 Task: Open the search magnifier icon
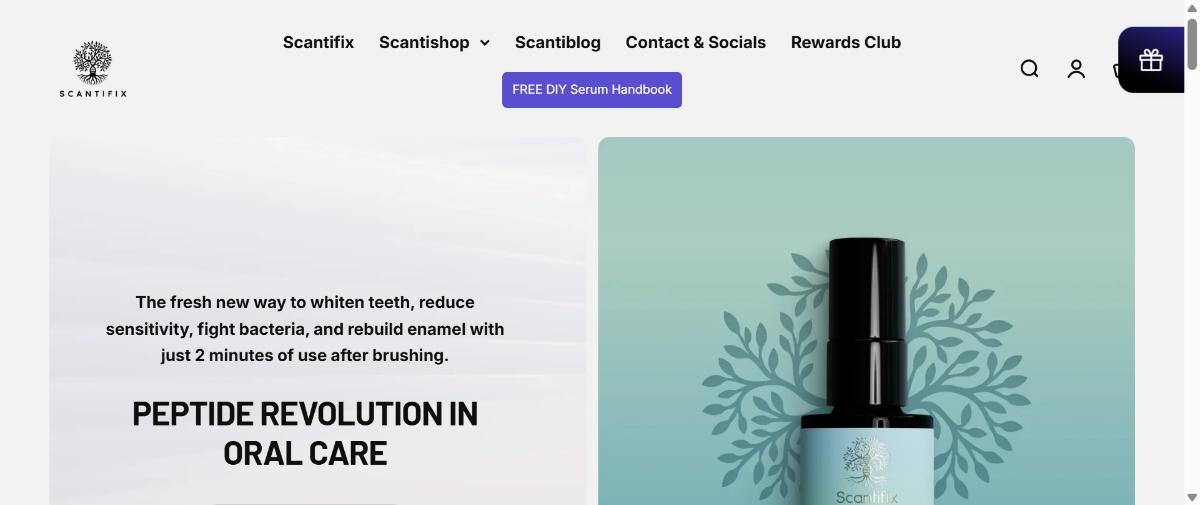pos(1029,69)
